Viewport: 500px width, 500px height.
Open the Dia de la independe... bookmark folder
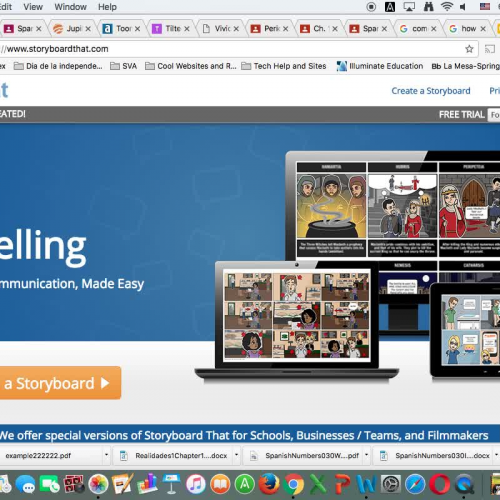click(x=58, y=66)
